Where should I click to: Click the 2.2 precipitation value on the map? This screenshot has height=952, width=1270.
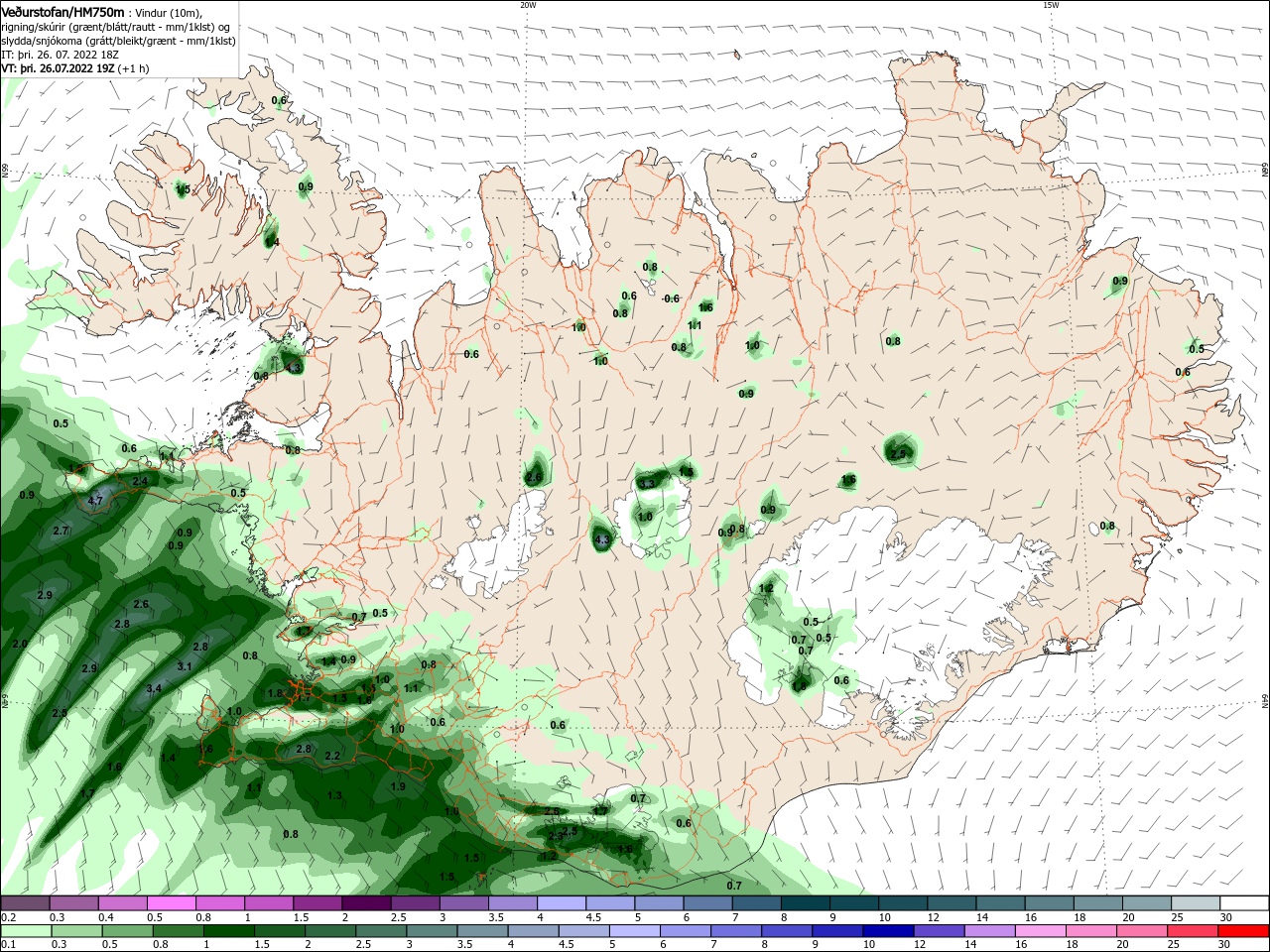coord(332,756)
